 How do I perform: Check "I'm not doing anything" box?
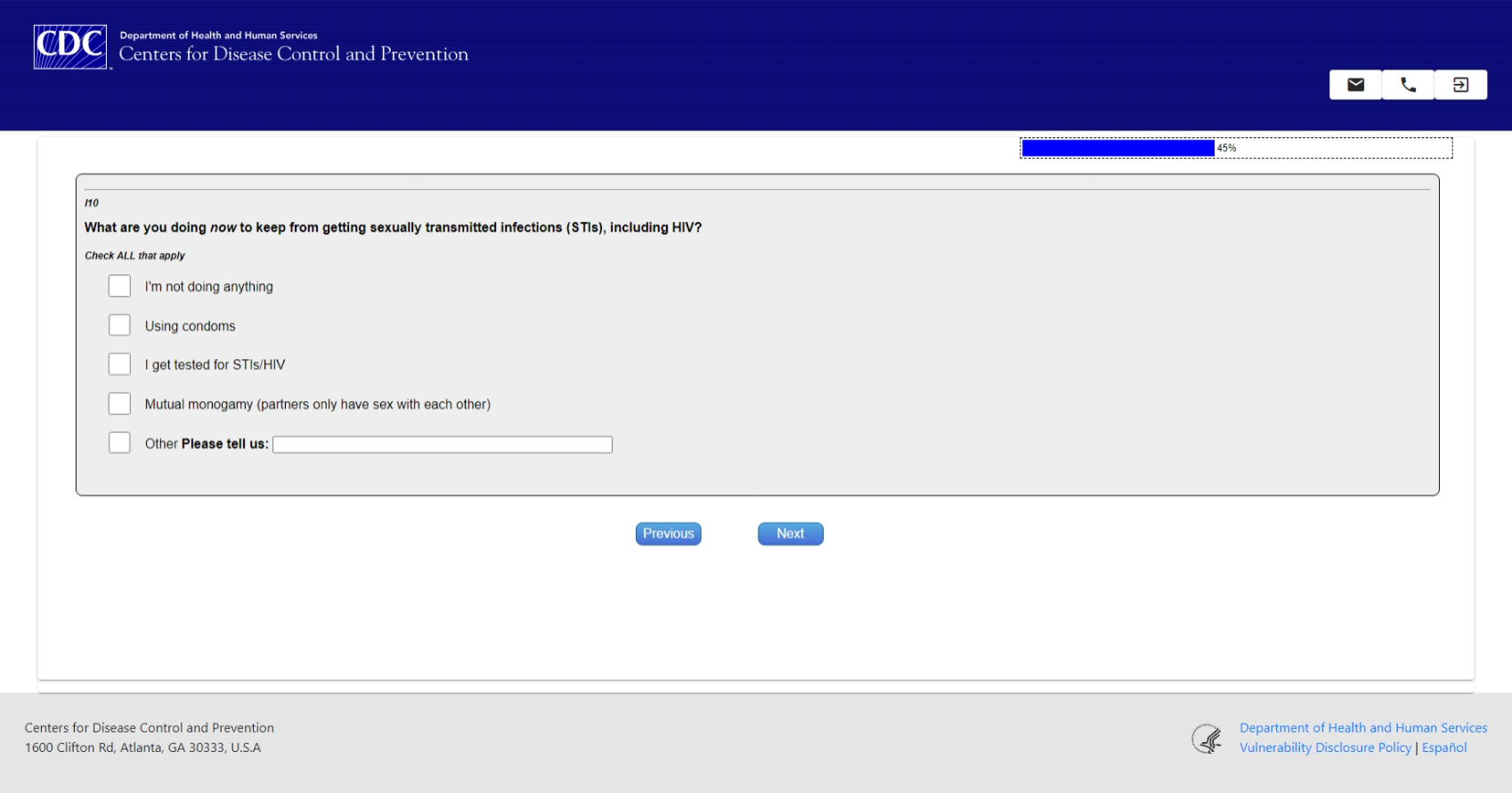pyautogui.click(x=119, y=286)
